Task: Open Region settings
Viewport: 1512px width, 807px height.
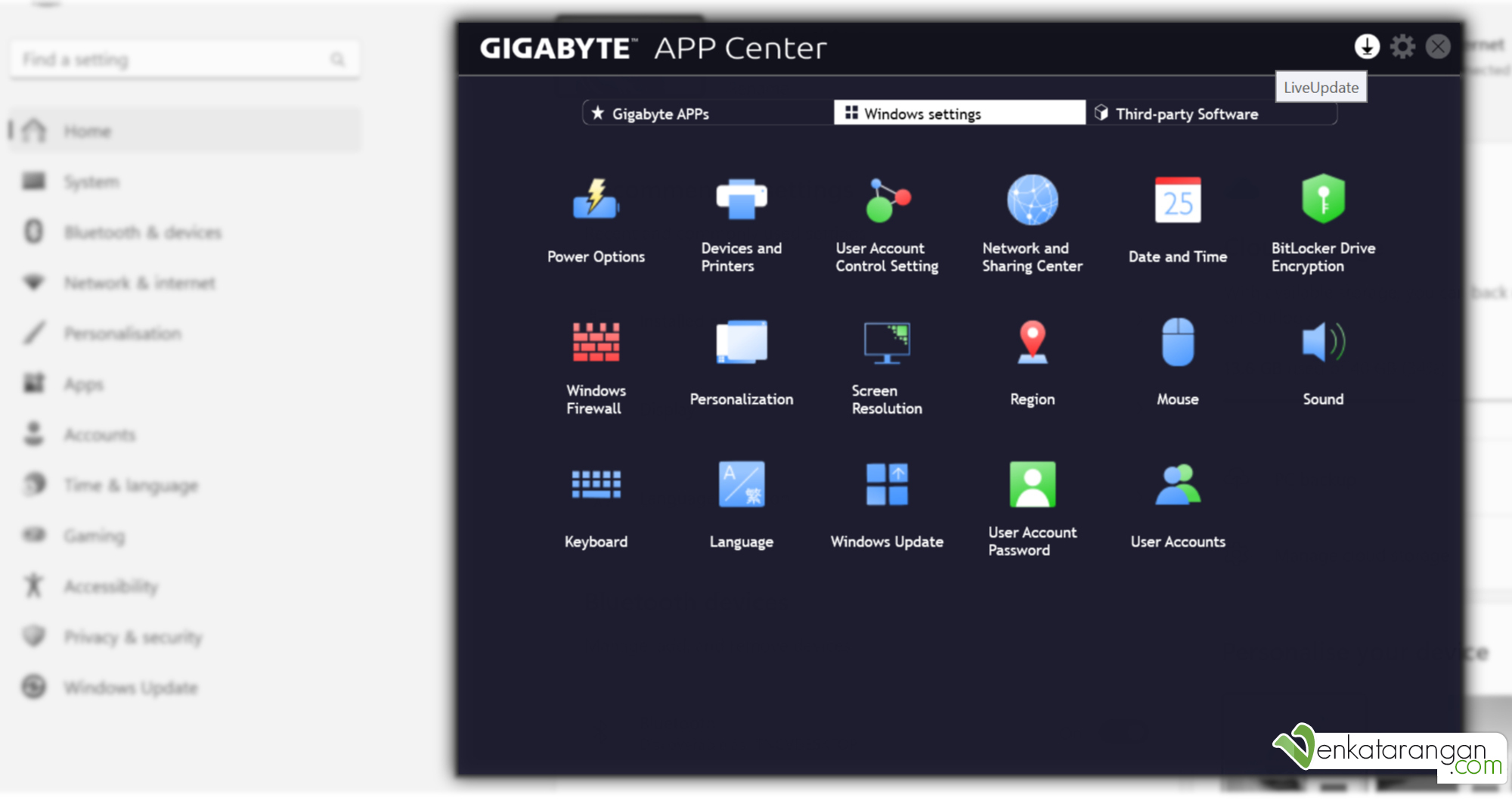Action: coord(1031,363)
